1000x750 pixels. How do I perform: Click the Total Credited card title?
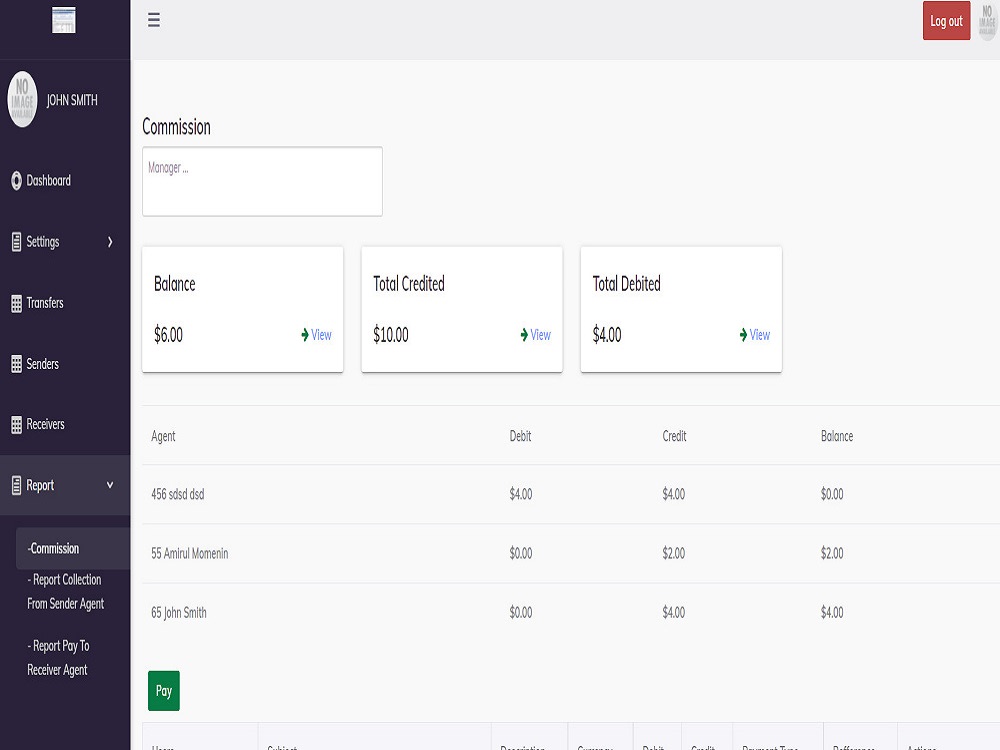point(409,284)
